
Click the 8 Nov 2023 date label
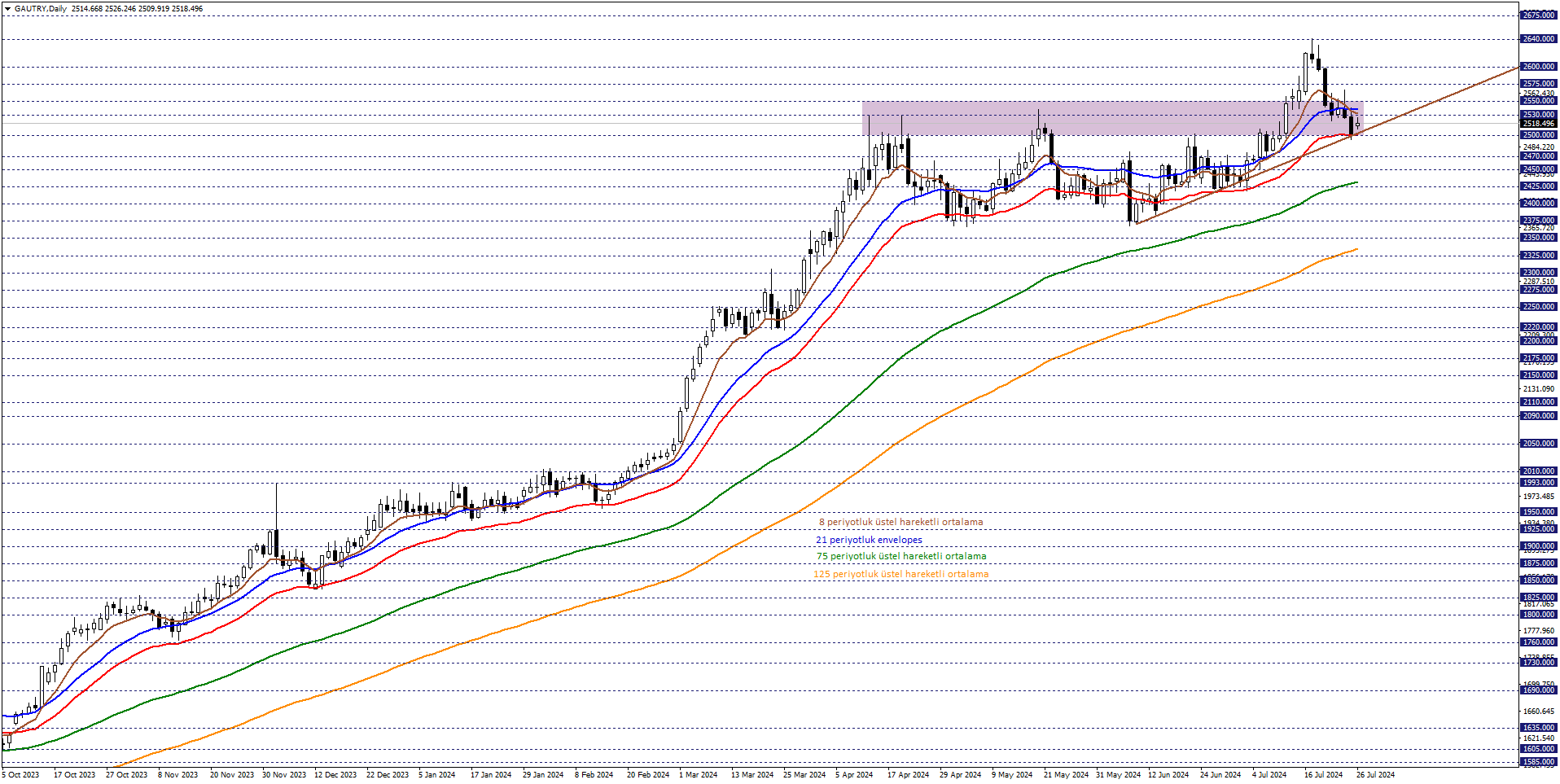coord(177,774)
